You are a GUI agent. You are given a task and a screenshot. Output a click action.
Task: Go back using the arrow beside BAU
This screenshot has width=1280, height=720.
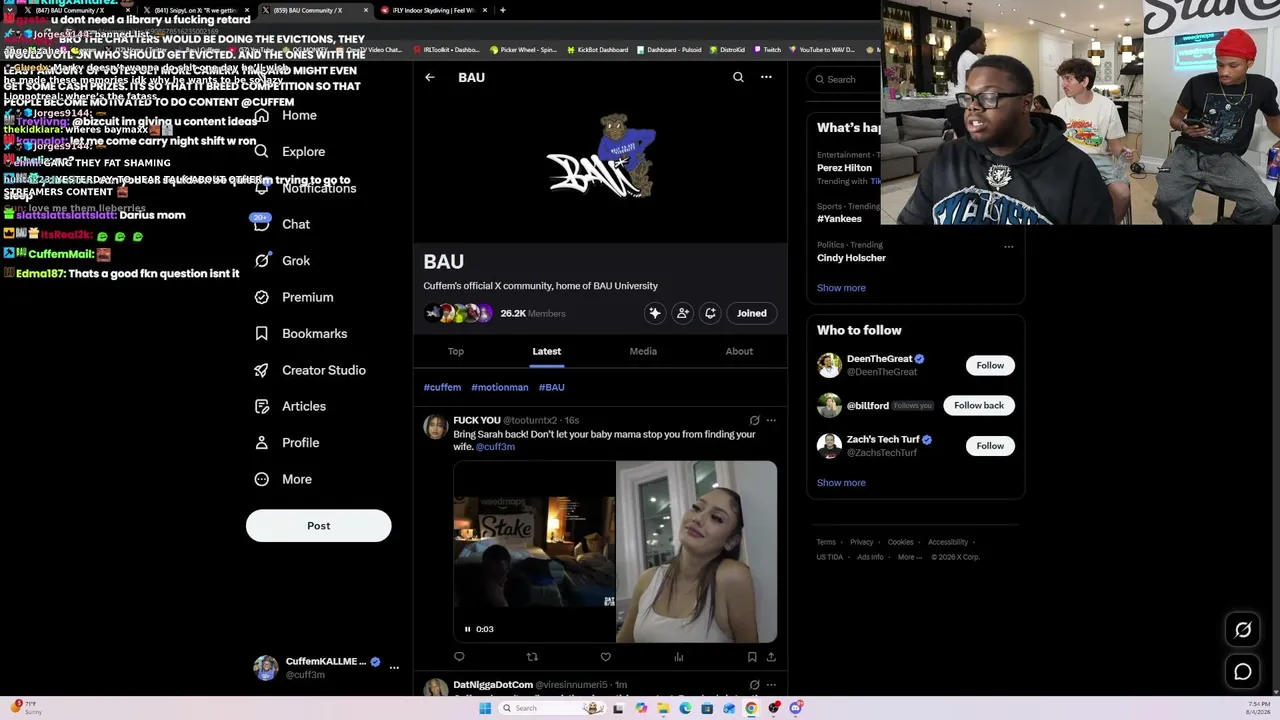coord(430,77)
